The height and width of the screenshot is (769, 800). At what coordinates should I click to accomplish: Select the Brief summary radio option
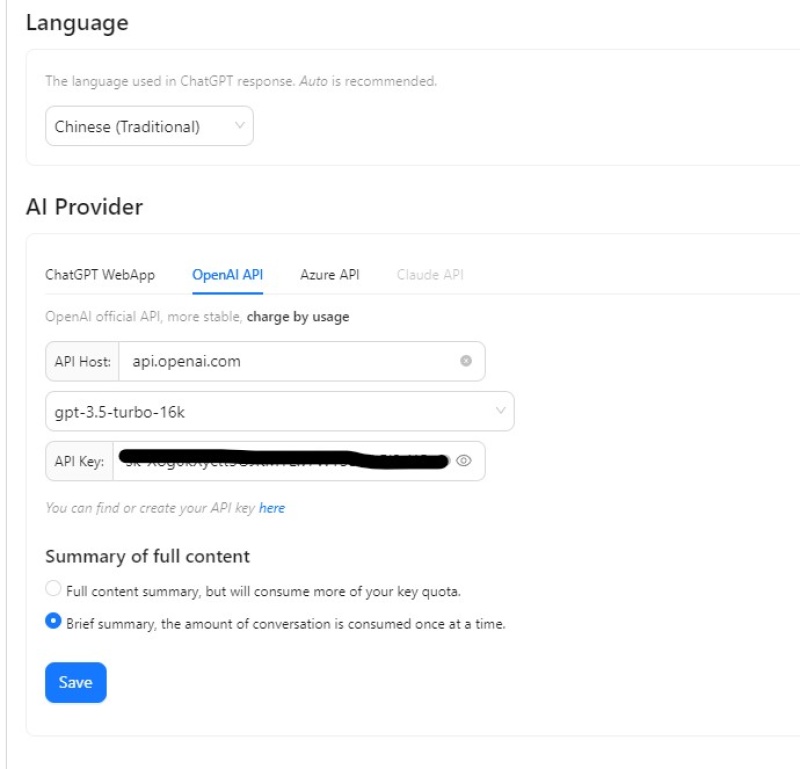[54, 622]
